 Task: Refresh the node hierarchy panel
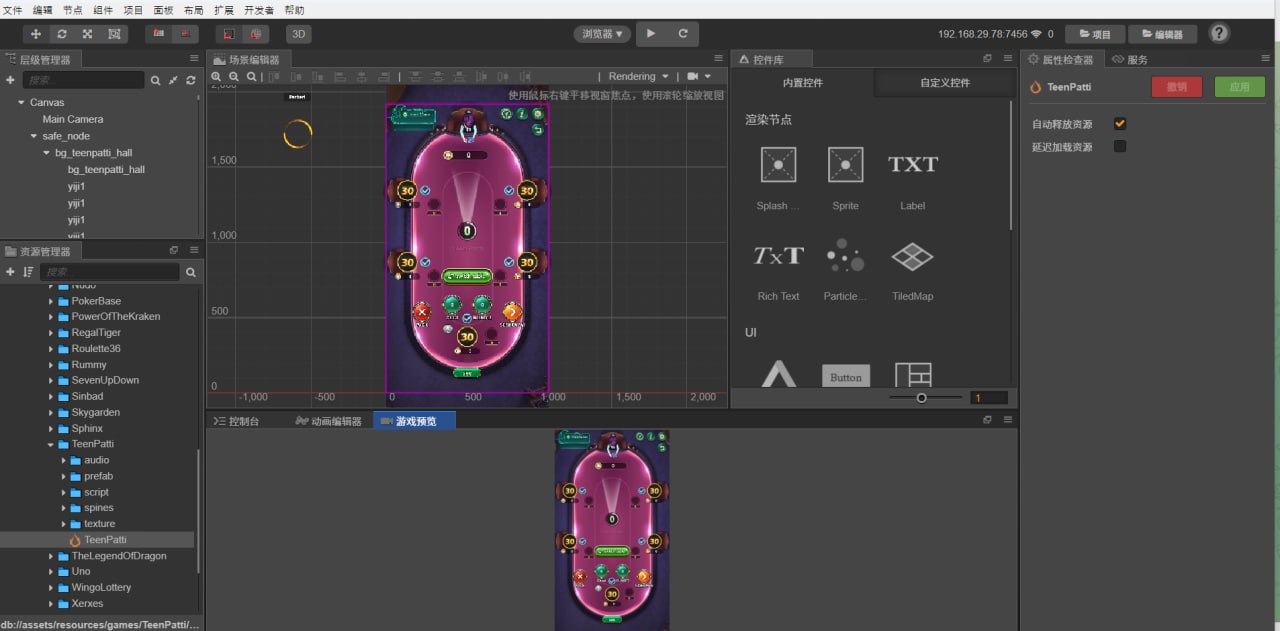tap(190, 80)
